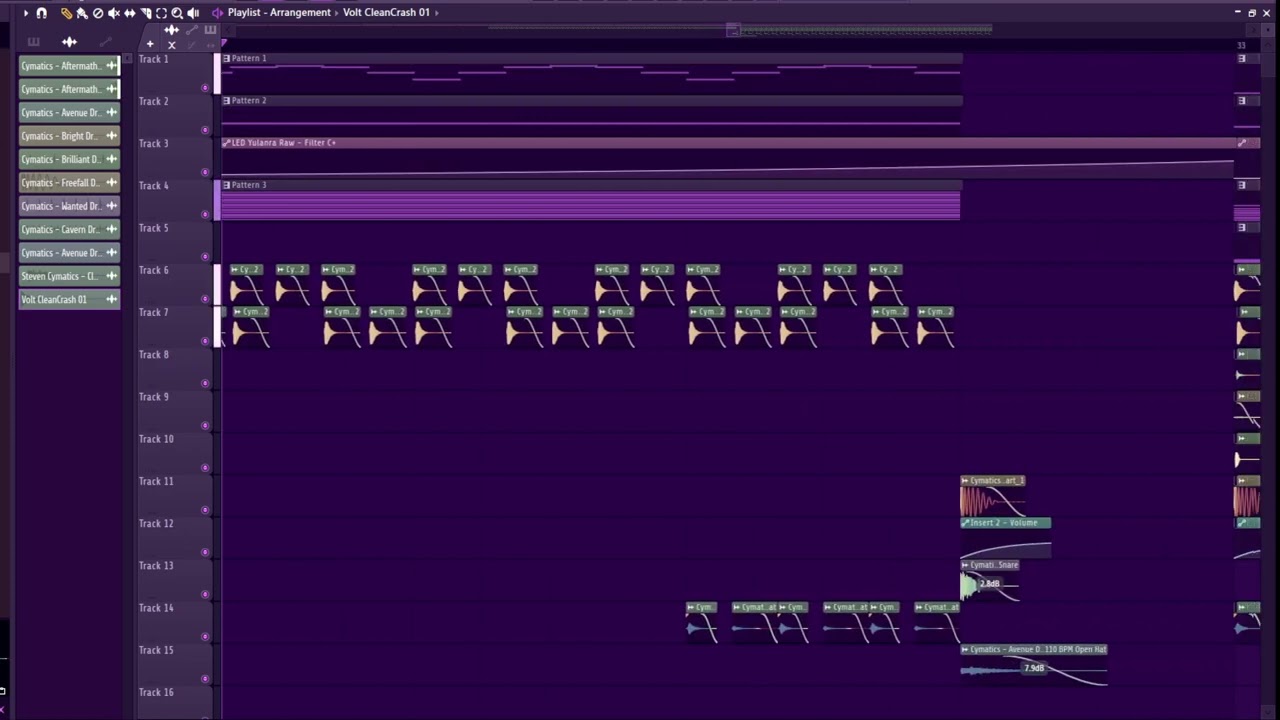1280x720 pixels.
Task: Open the Pattern 2 clip menu
Action: pos(226,101)
